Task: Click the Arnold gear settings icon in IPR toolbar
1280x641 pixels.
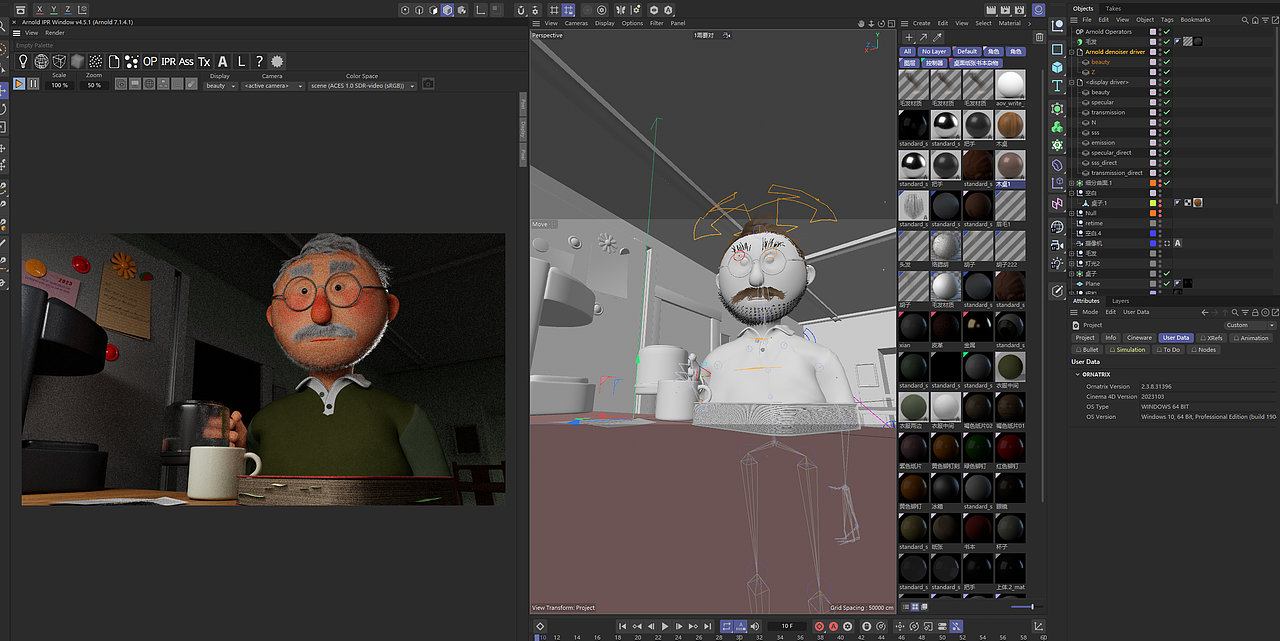Action: (277, 62)
